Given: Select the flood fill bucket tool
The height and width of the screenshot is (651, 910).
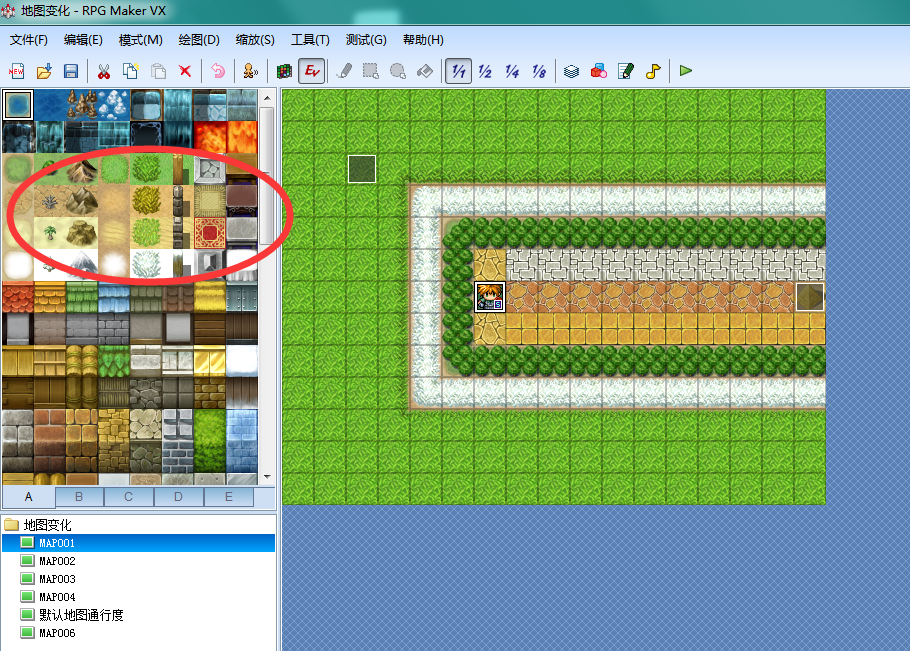Looking at the screenshot, I should [x=425, y=71].
